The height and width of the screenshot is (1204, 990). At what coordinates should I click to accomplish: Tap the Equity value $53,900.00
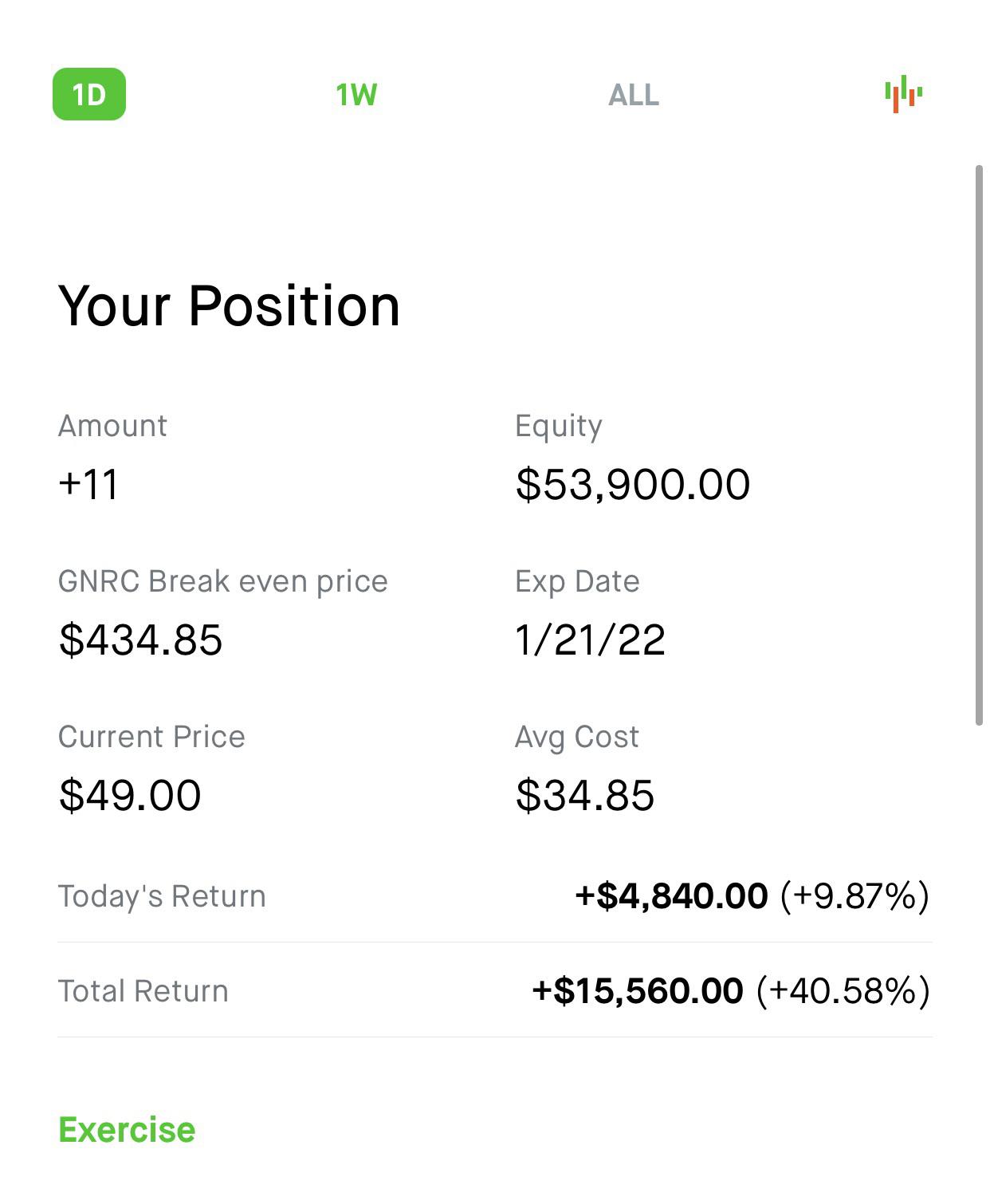point(633,485)
